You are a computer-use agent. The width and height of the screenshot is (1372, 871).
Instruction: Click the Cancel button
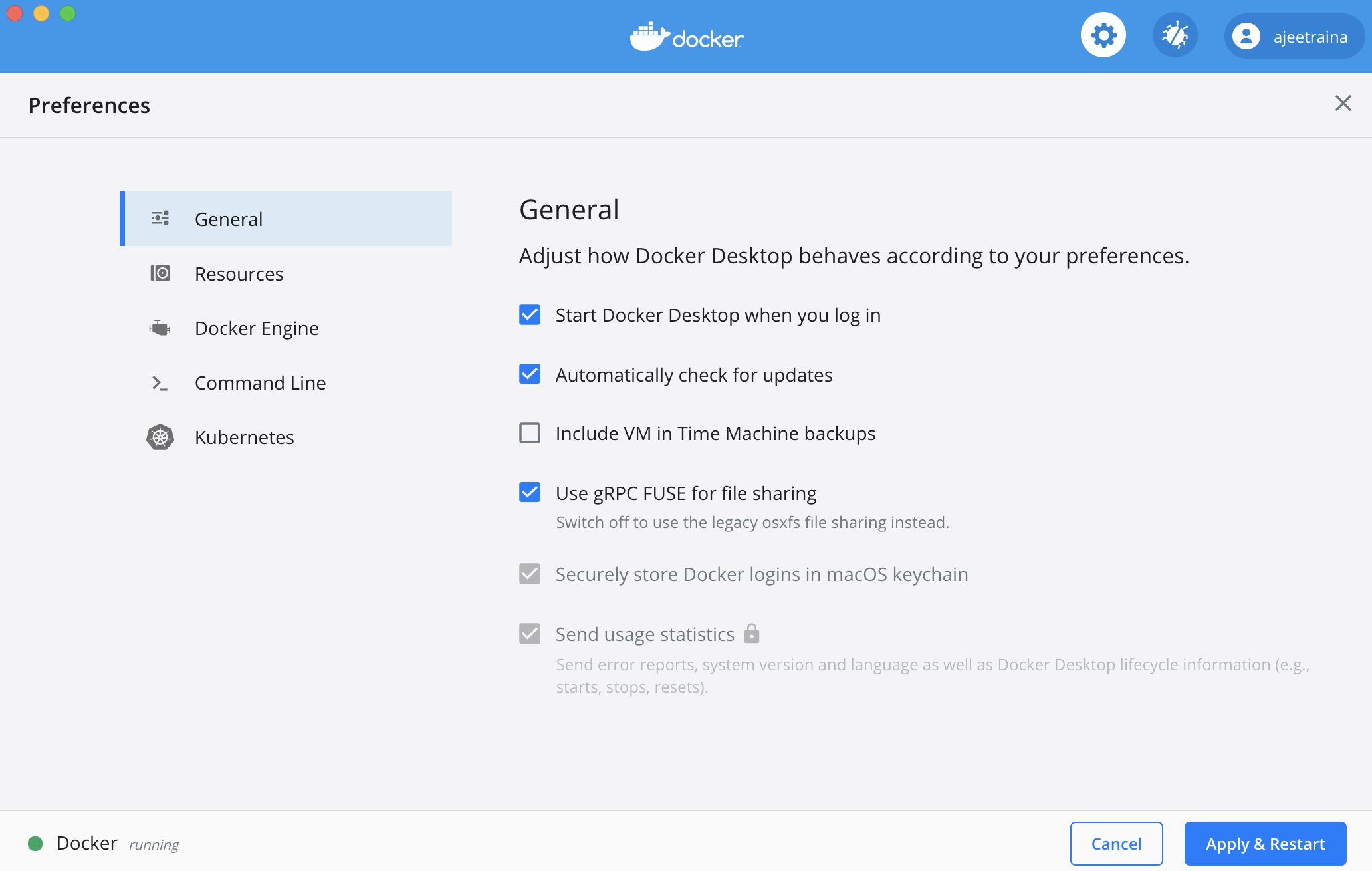(1116, 844)
